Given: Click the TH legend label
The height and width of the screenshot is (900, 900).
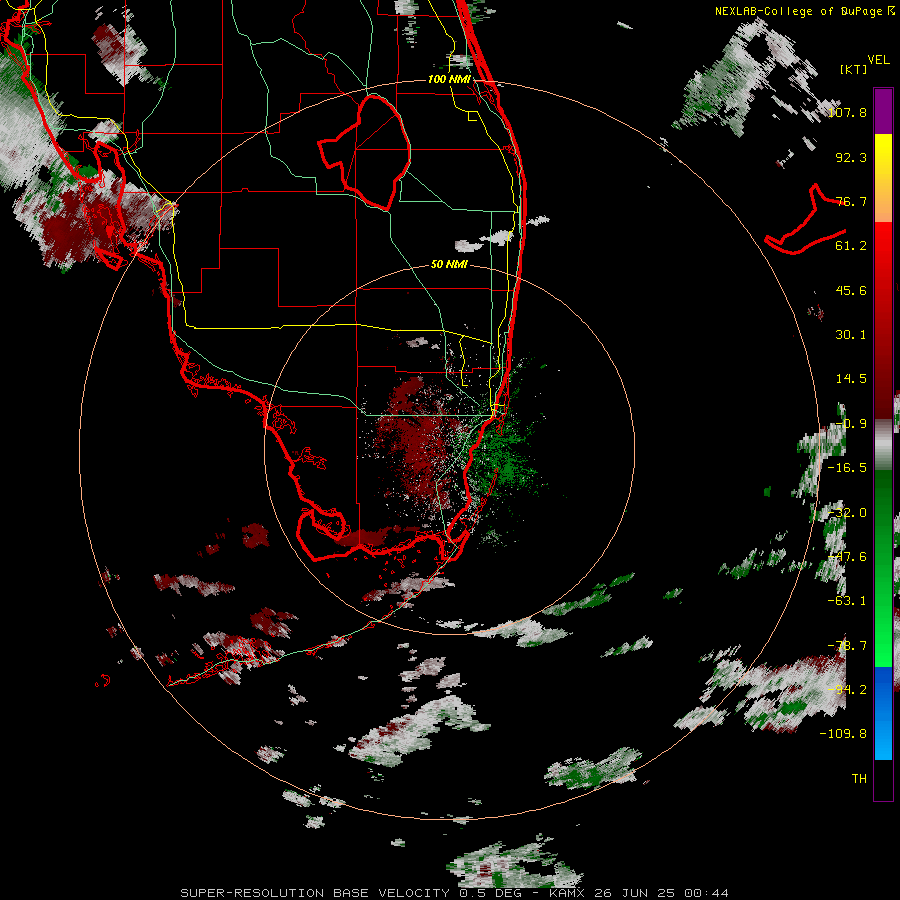Looking at the screenshot, I should click(859, 779).
